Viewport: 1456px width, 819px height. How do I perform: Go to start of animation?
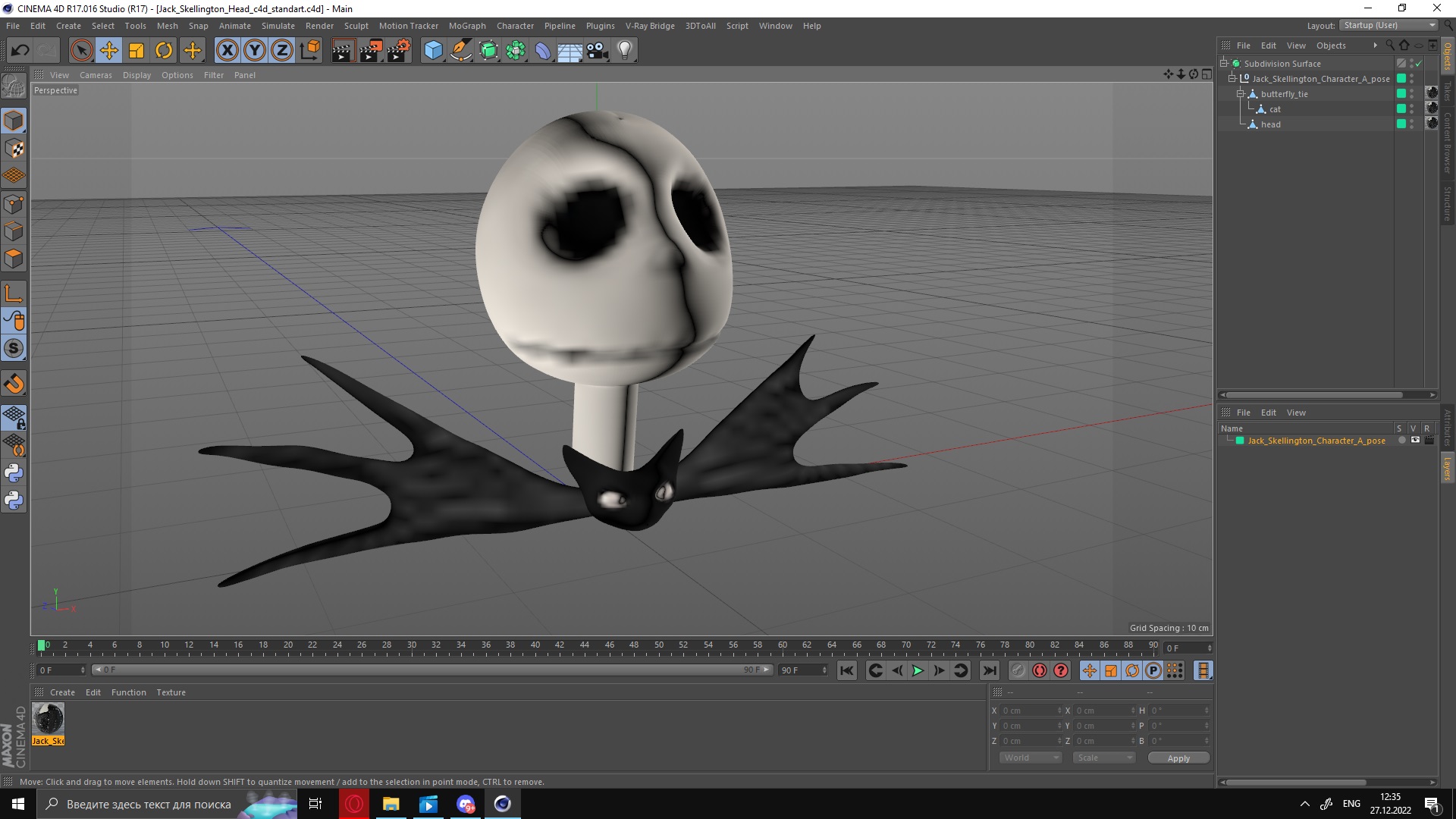click(847, 670)
